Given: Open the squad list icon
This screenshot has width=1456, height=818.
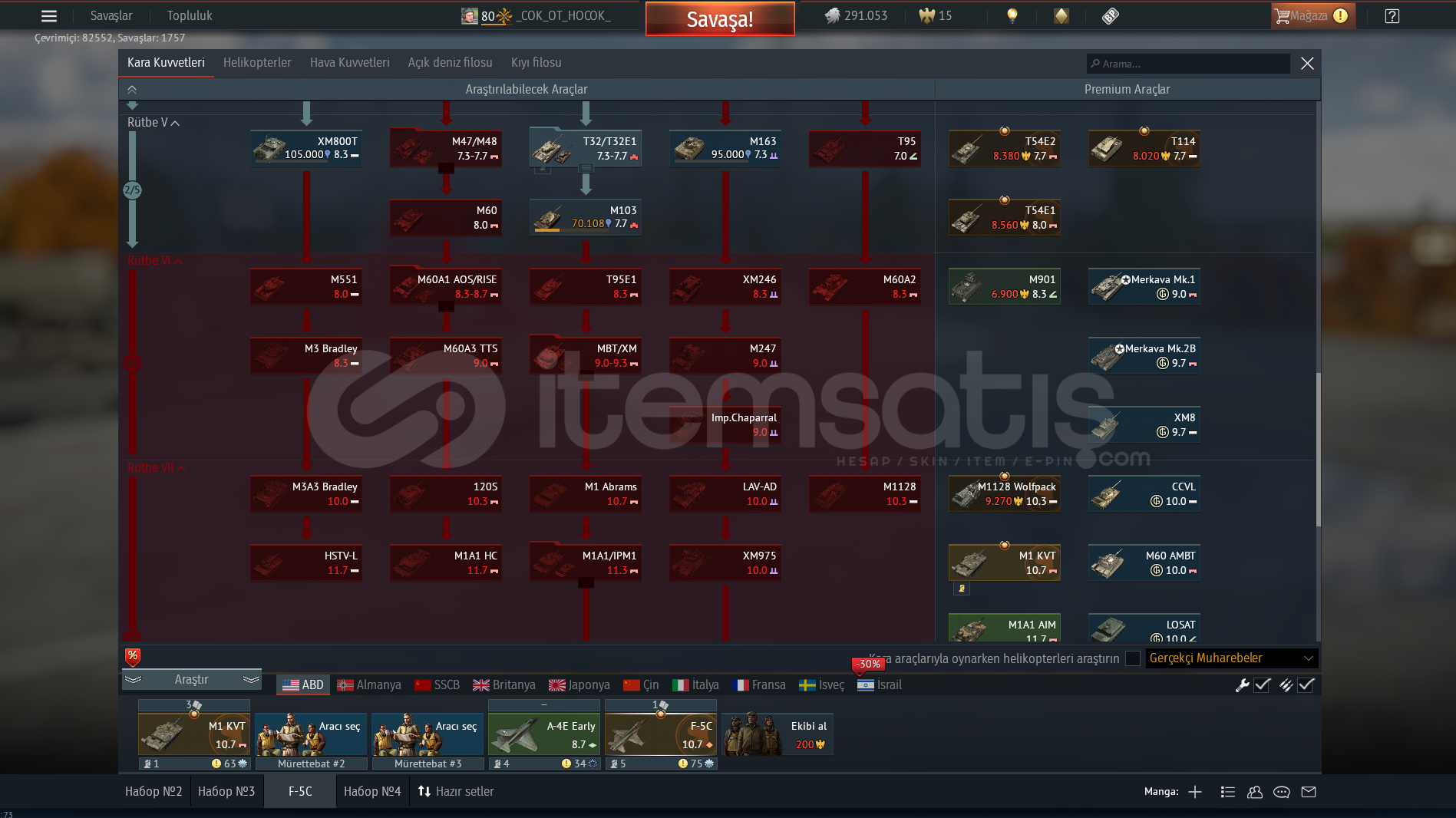Looking at the screenshot, I should point(1228,792).
